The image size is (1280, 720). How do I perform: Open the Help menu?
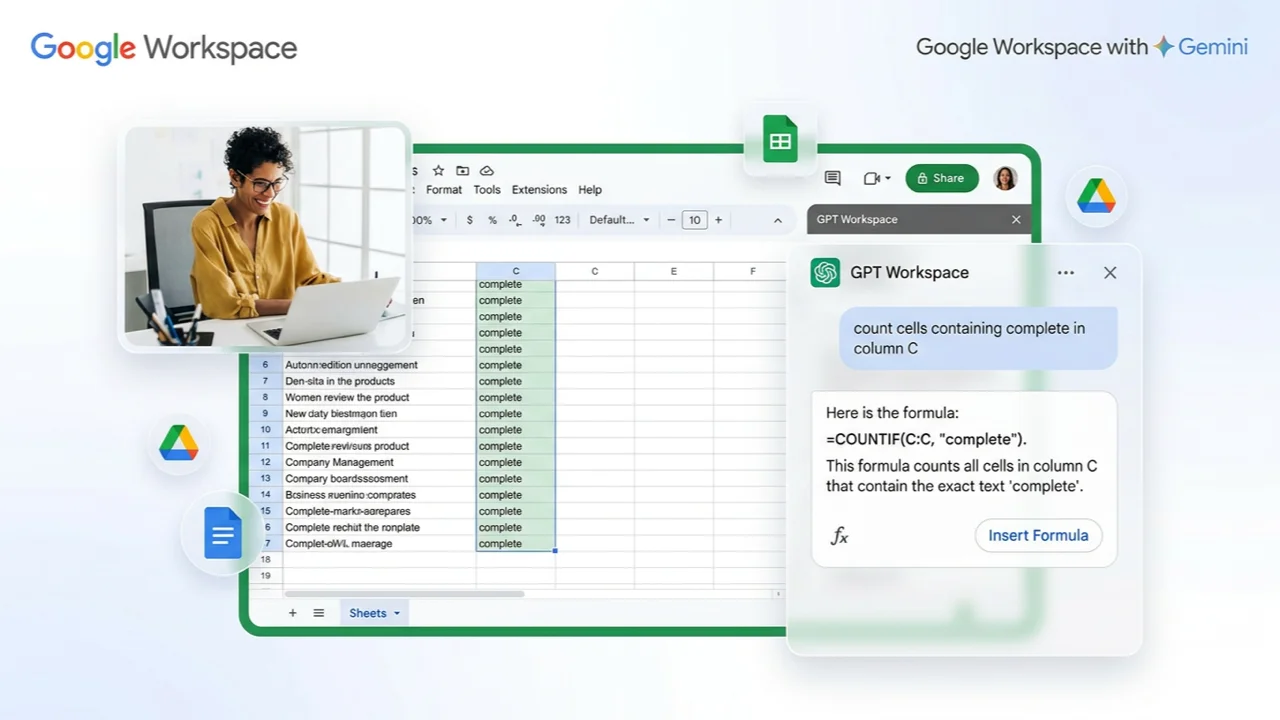[590, 190]
